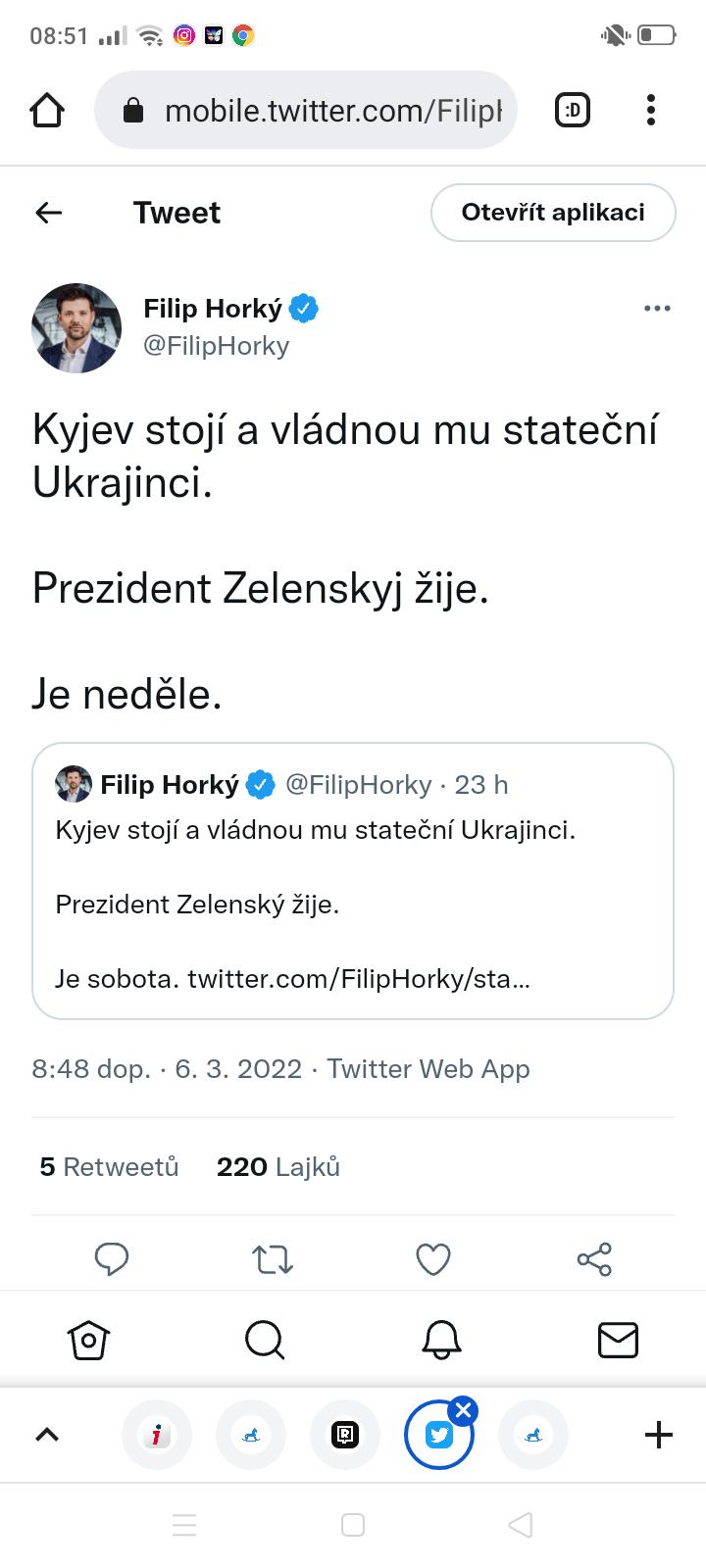Open the quoted tweet from 23 h ago
This screenshot has height=1568, width=706.
coord(353,880)
